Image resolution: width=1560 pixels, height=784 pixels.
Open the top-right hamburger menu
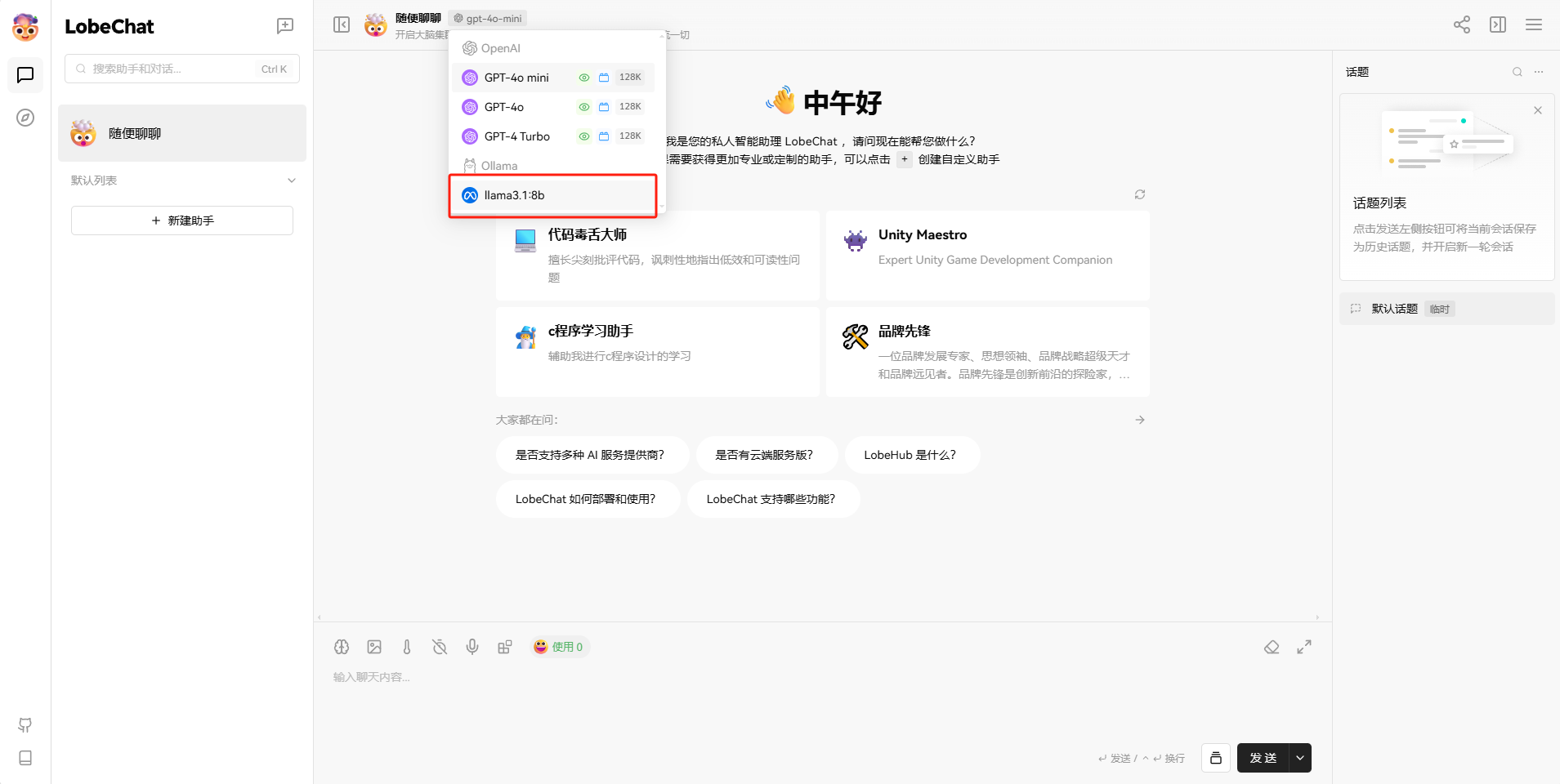click(x=1534, y=24)
